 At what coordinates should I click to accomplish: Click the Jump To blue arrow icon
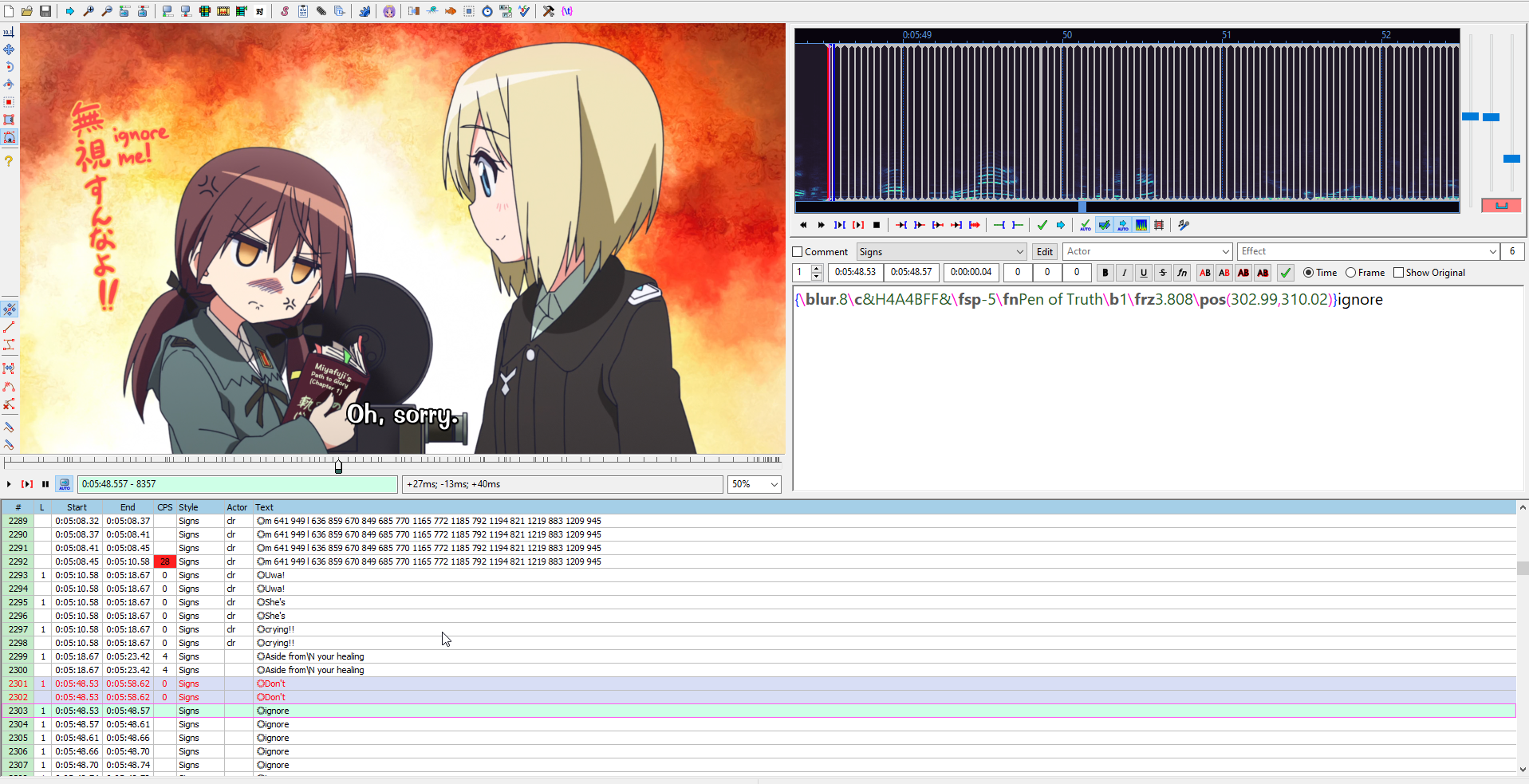[x=70, y=11]
